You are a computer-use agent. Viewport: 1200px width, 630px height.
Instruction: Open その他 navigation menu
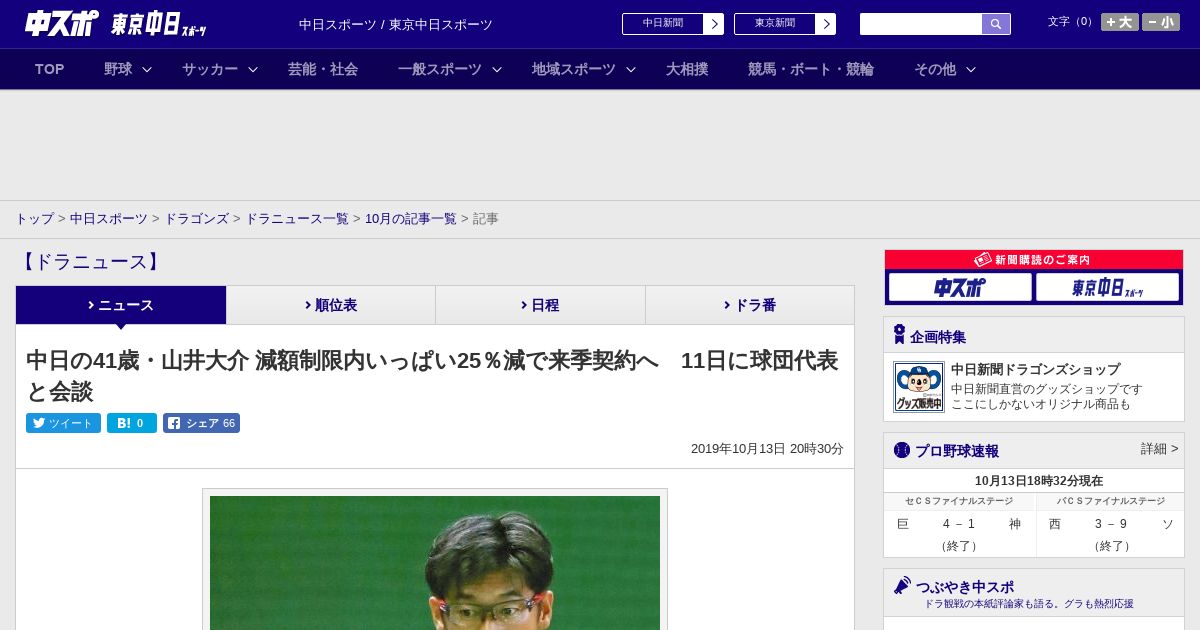[x=935, y=69]
